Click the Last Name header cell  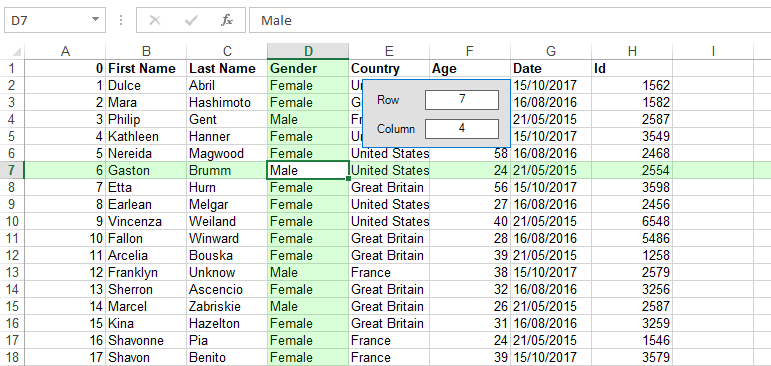pyautogui.click(x=227, y=68)
